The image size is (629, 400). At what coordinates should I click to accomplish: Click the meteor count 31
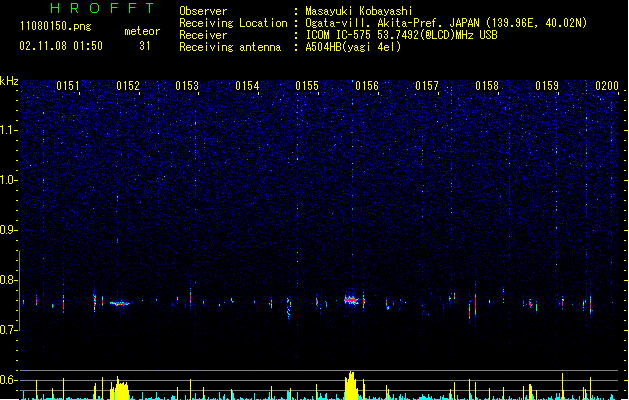(x=145, y=46)
